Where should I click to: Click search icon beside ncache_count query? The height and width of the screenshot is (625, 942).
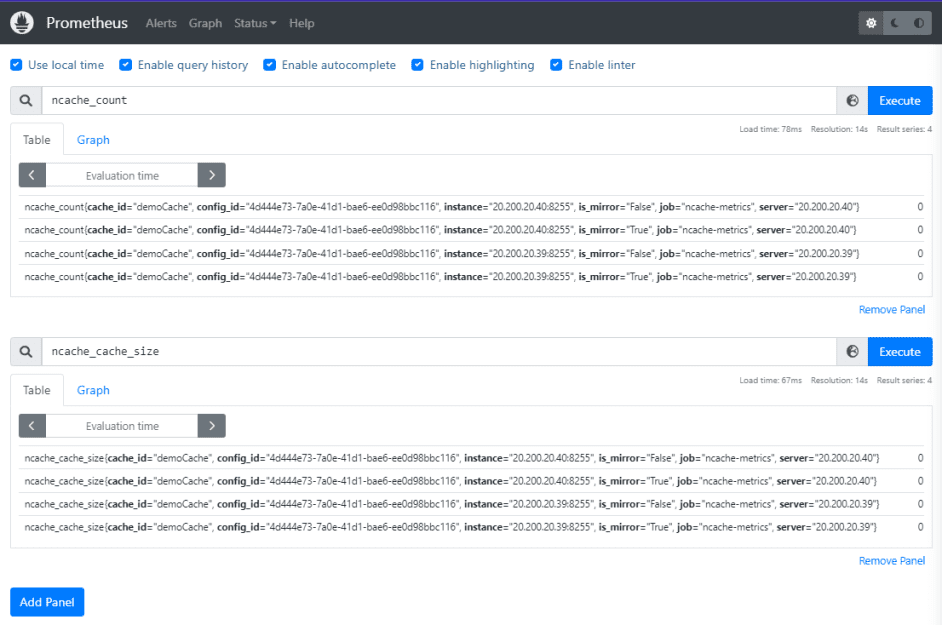coord(26,100)
